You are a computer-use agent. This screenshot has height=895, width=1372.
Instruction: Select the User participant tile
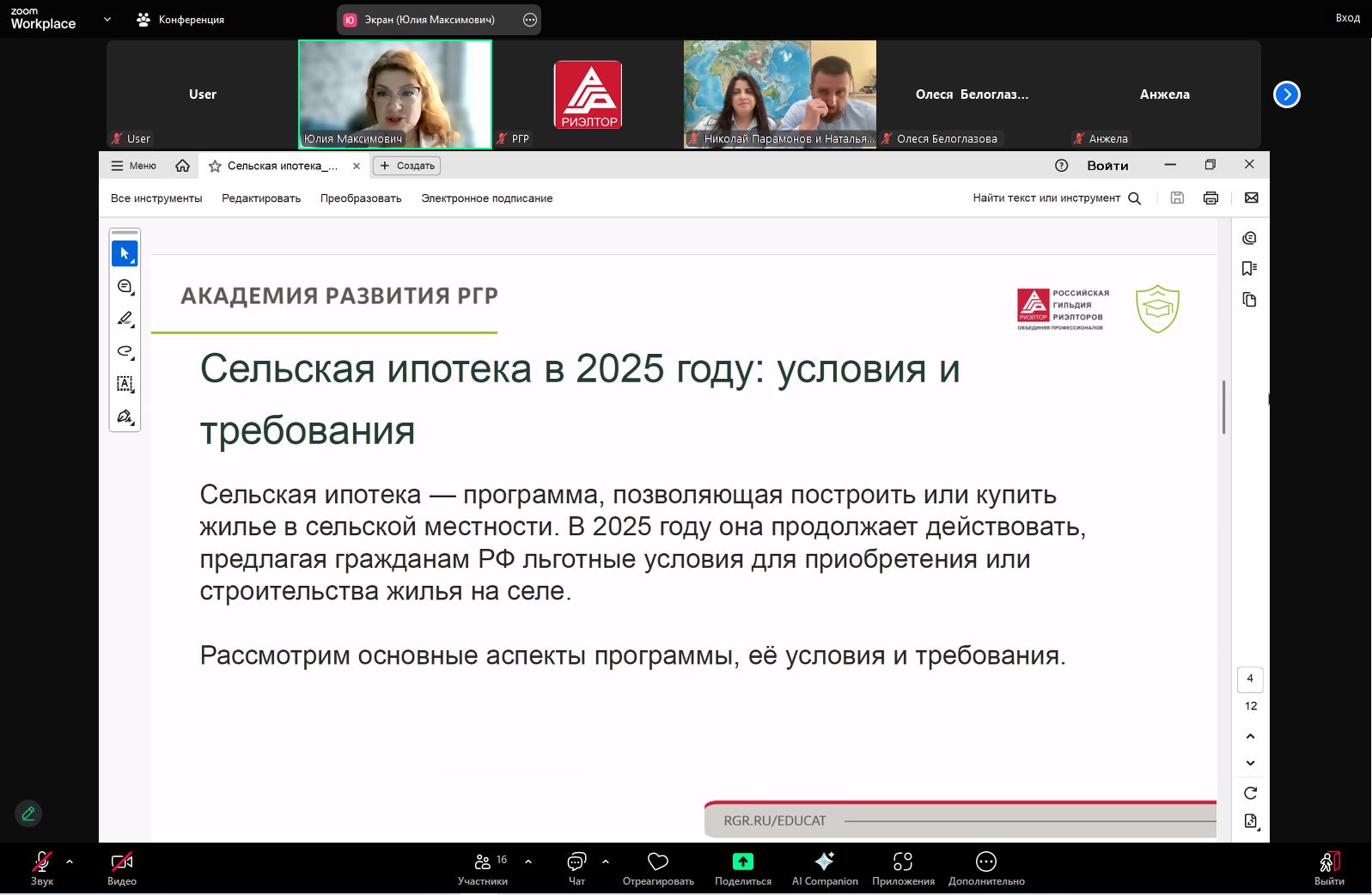click(x=203, y=94)
